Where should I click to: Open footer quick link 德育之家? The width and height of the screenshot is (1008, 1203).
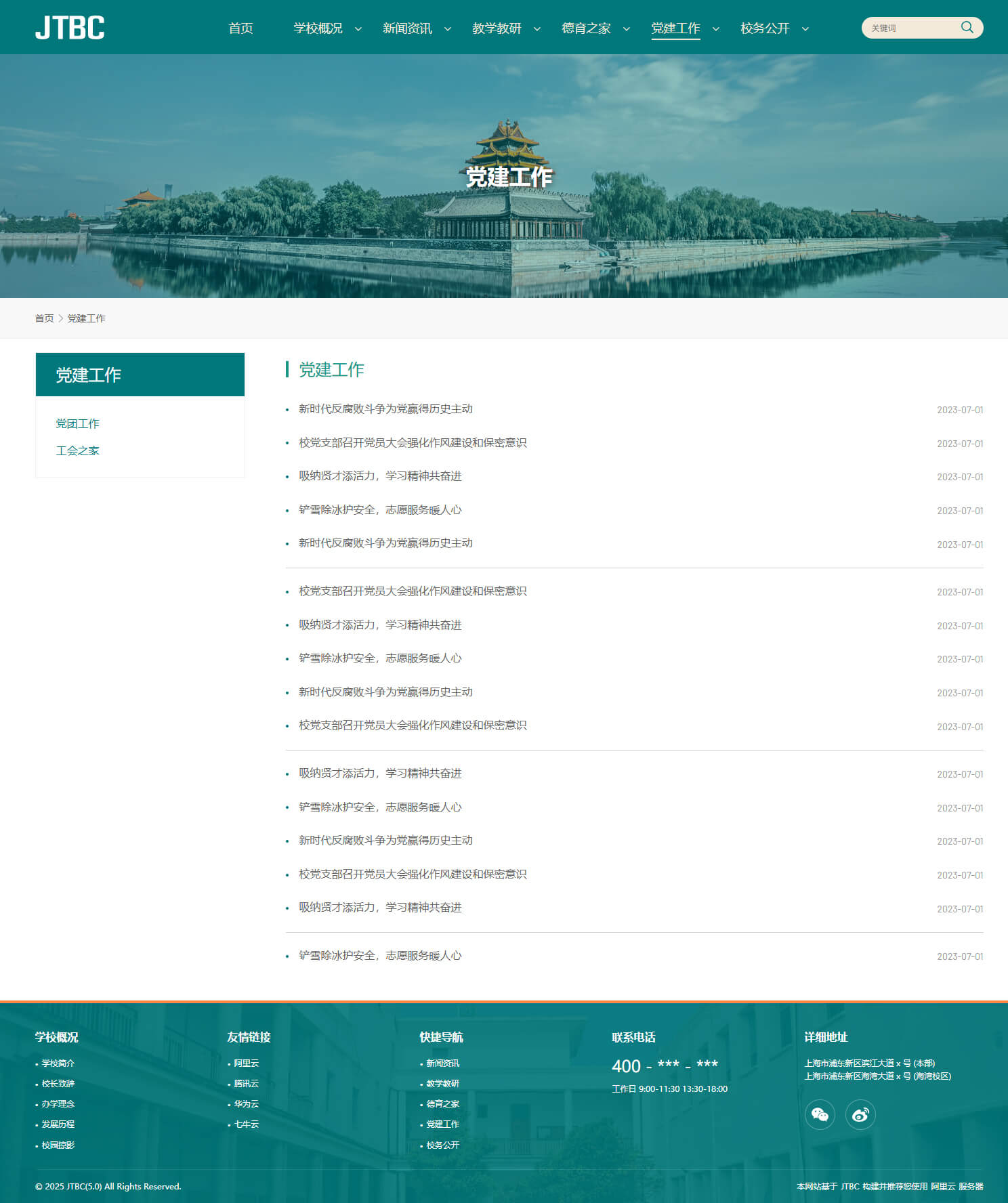click(442, 1104)
